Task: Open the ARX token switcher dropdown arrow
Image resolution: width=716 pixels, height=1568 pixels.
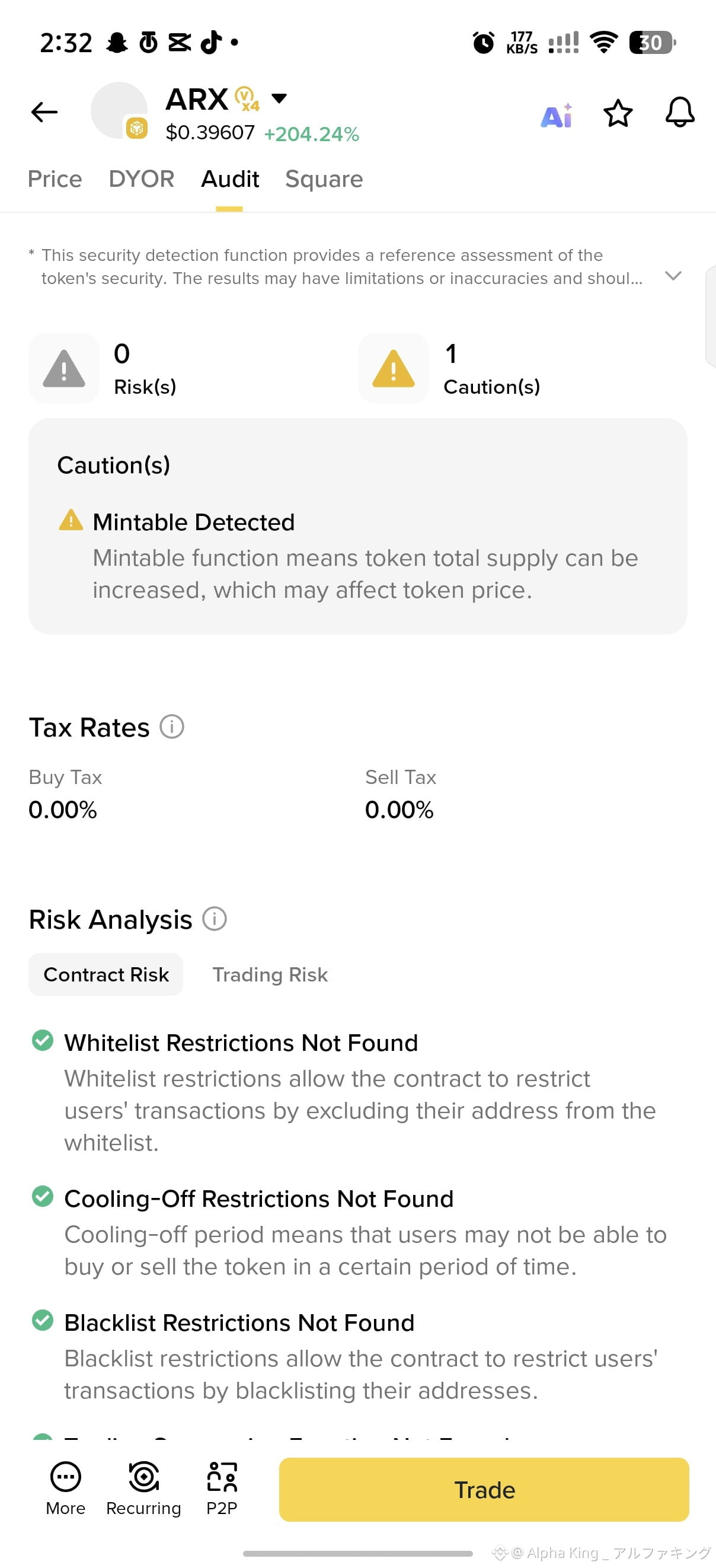Action: [279, 98]
